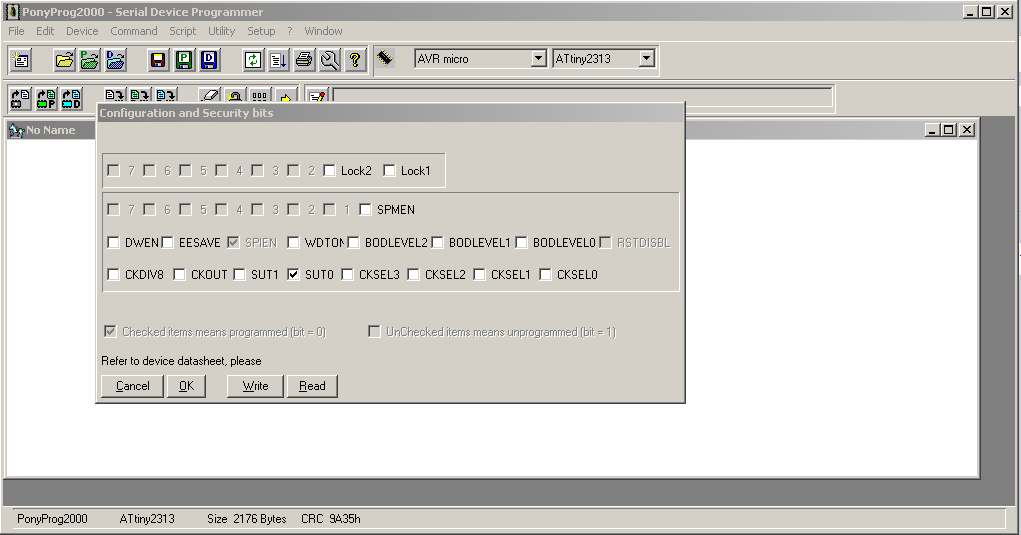The image size is (1021, 535).
Task: Click the chip icon beside the device family combo
Action: click(x=385, y=58)
